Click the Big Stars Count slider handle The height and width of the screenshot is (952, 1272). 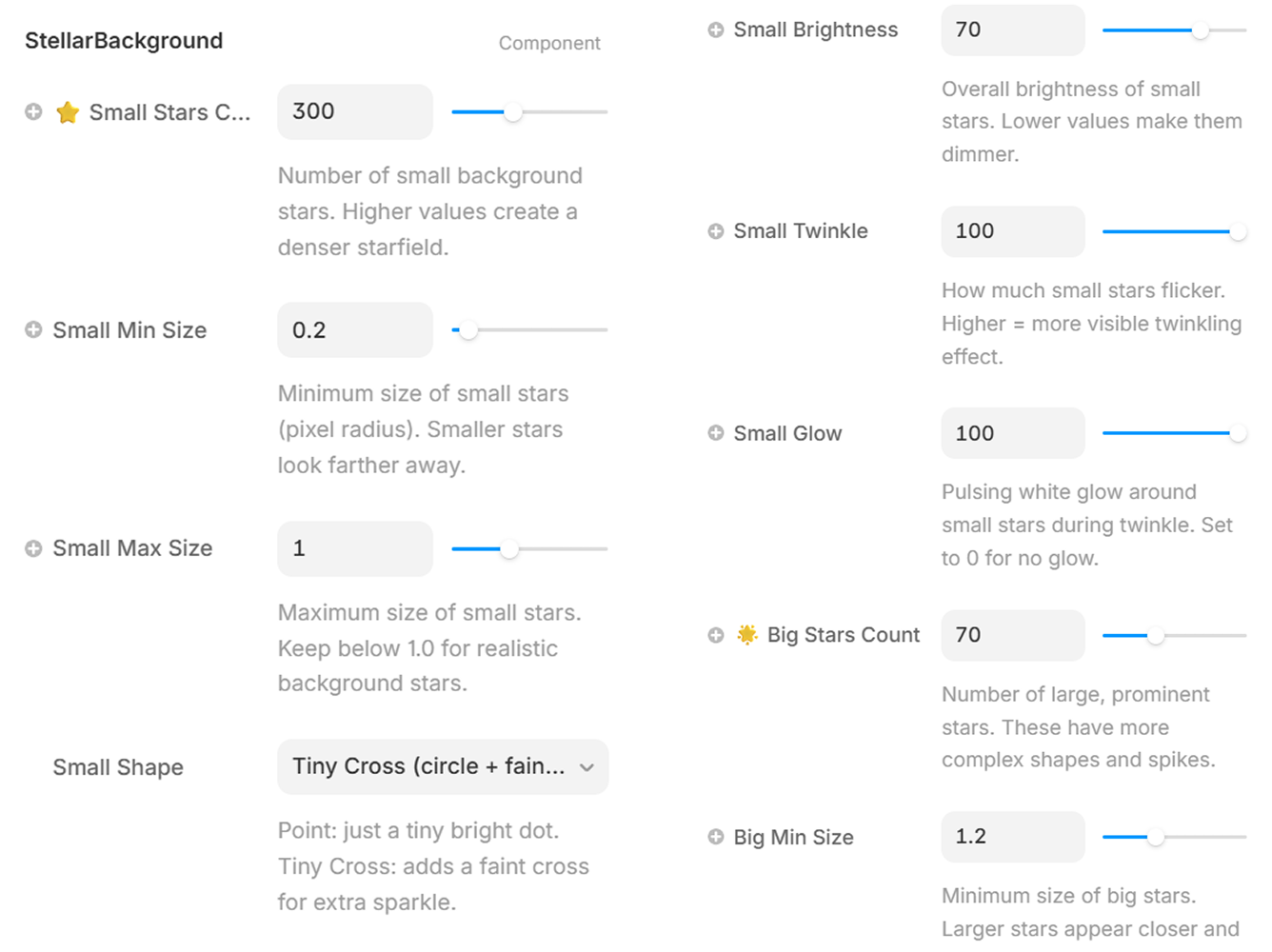click(x=1155, y=635)
